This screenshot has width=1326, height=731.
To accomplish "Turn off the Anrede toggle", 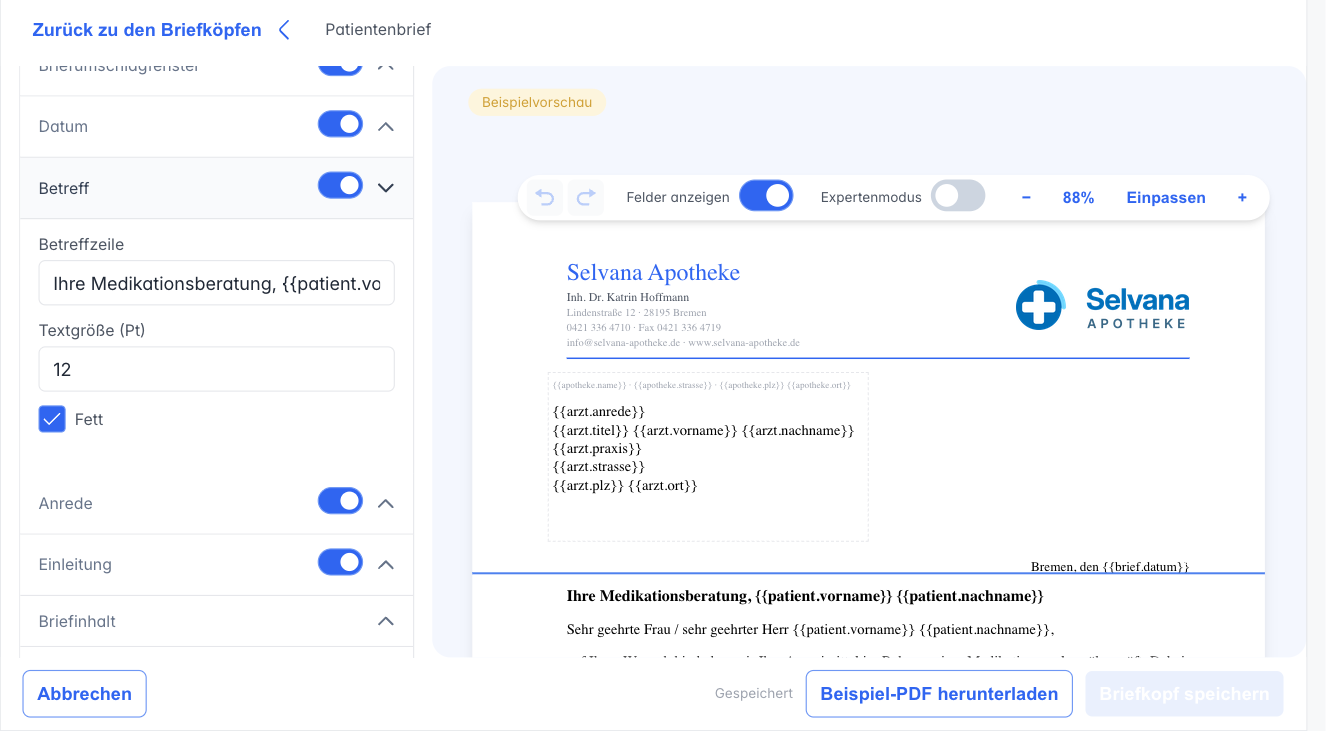I will click(x=340, y=502).
